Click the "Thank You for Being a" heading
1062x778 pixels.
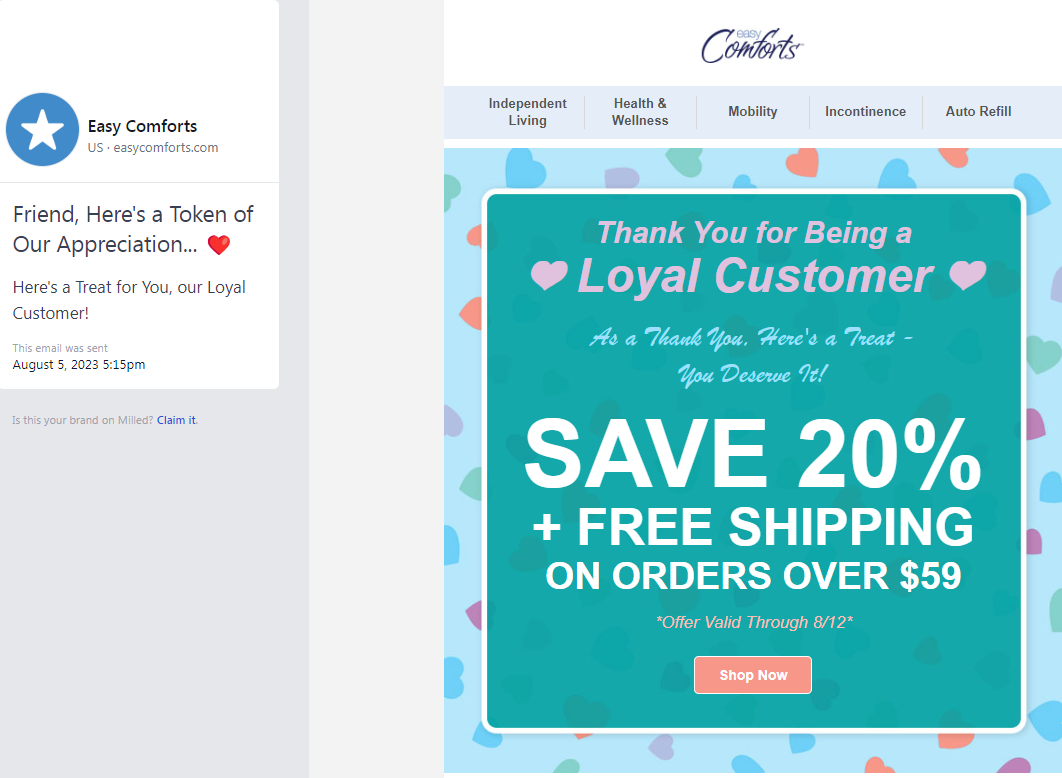754,233
